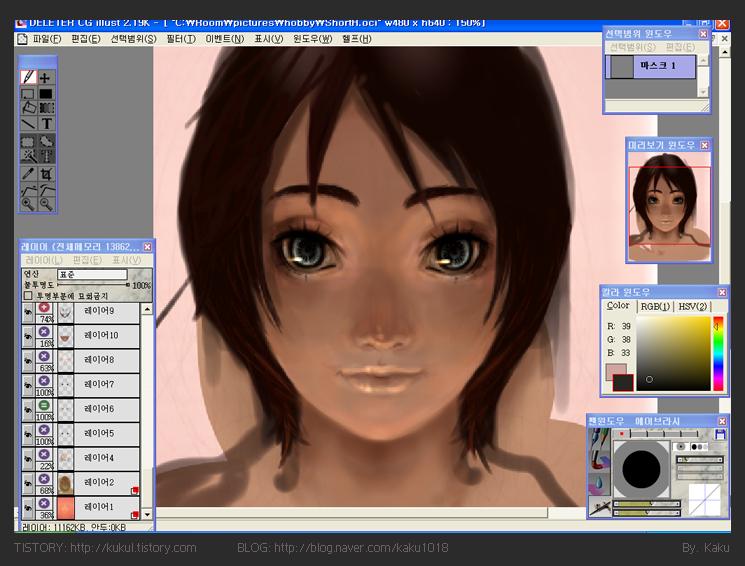Select the hollow rectangle shape tool
This screenshot has width=745, height=566.
click(x=28, y=94)
